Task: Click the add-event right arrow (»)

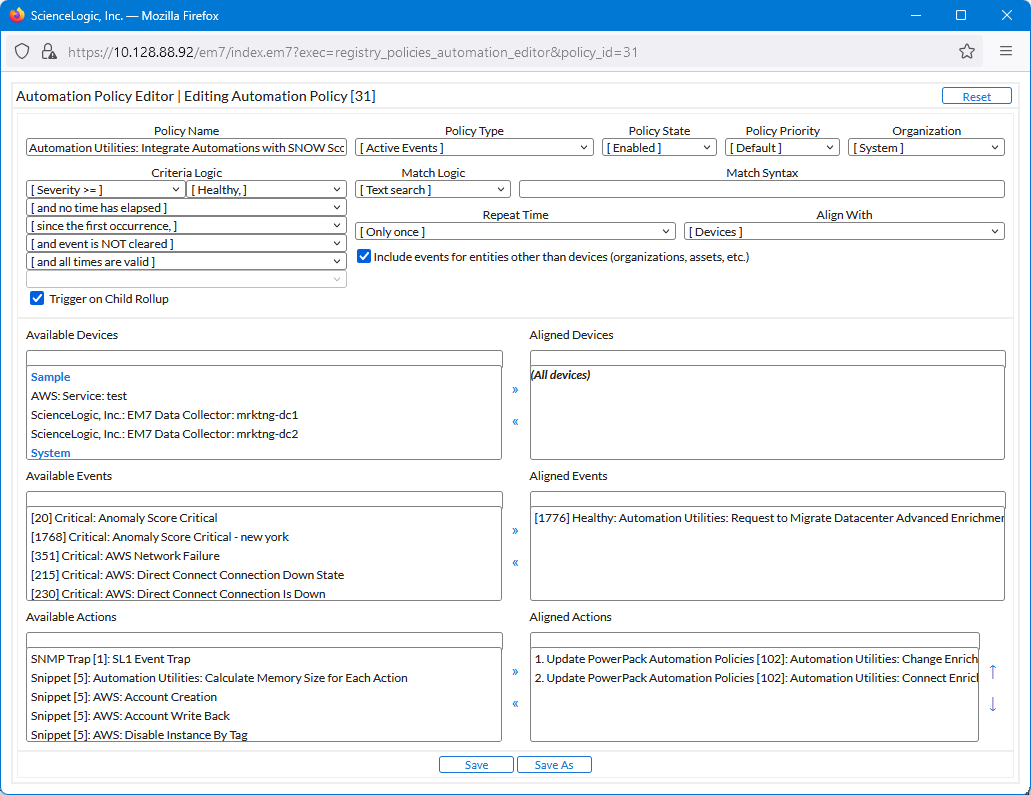Action: point(515,531)
